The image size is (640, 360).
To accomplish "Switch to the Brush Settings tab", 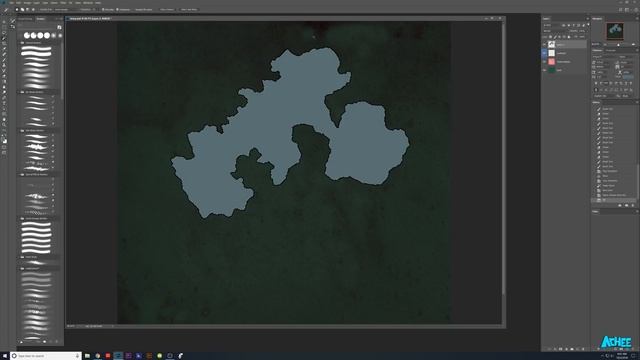I will point(25,19).
